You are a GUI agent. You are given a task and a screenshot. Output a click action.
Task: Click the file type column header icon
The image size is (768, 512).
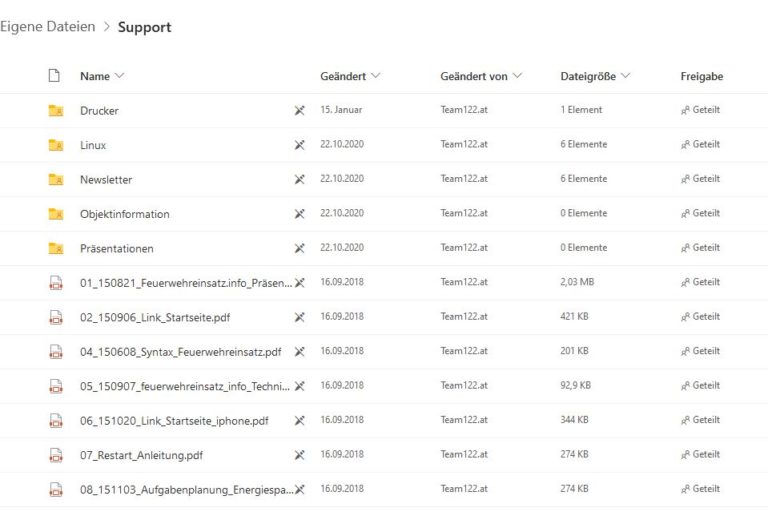click(x=56, y=76)
